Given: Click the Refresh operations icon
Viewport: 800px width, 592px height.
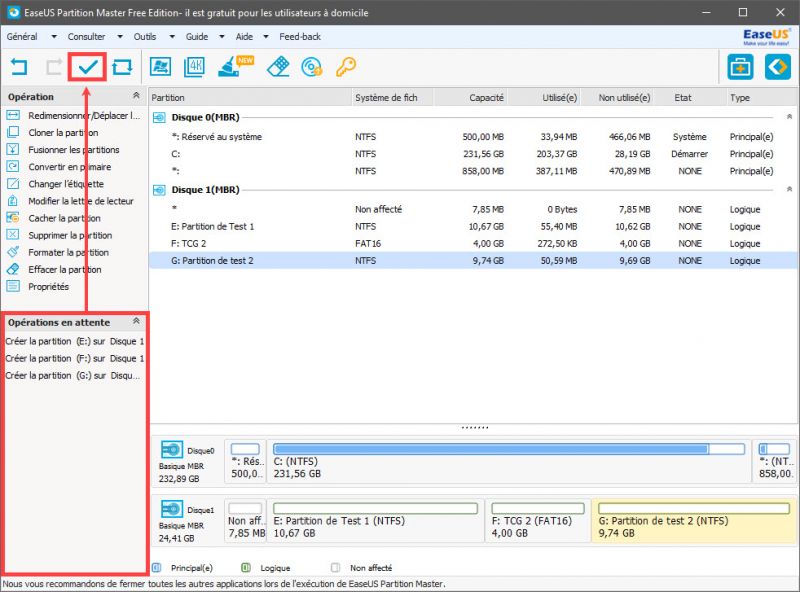Looking at the screenshot, I should tap(120, 66).
